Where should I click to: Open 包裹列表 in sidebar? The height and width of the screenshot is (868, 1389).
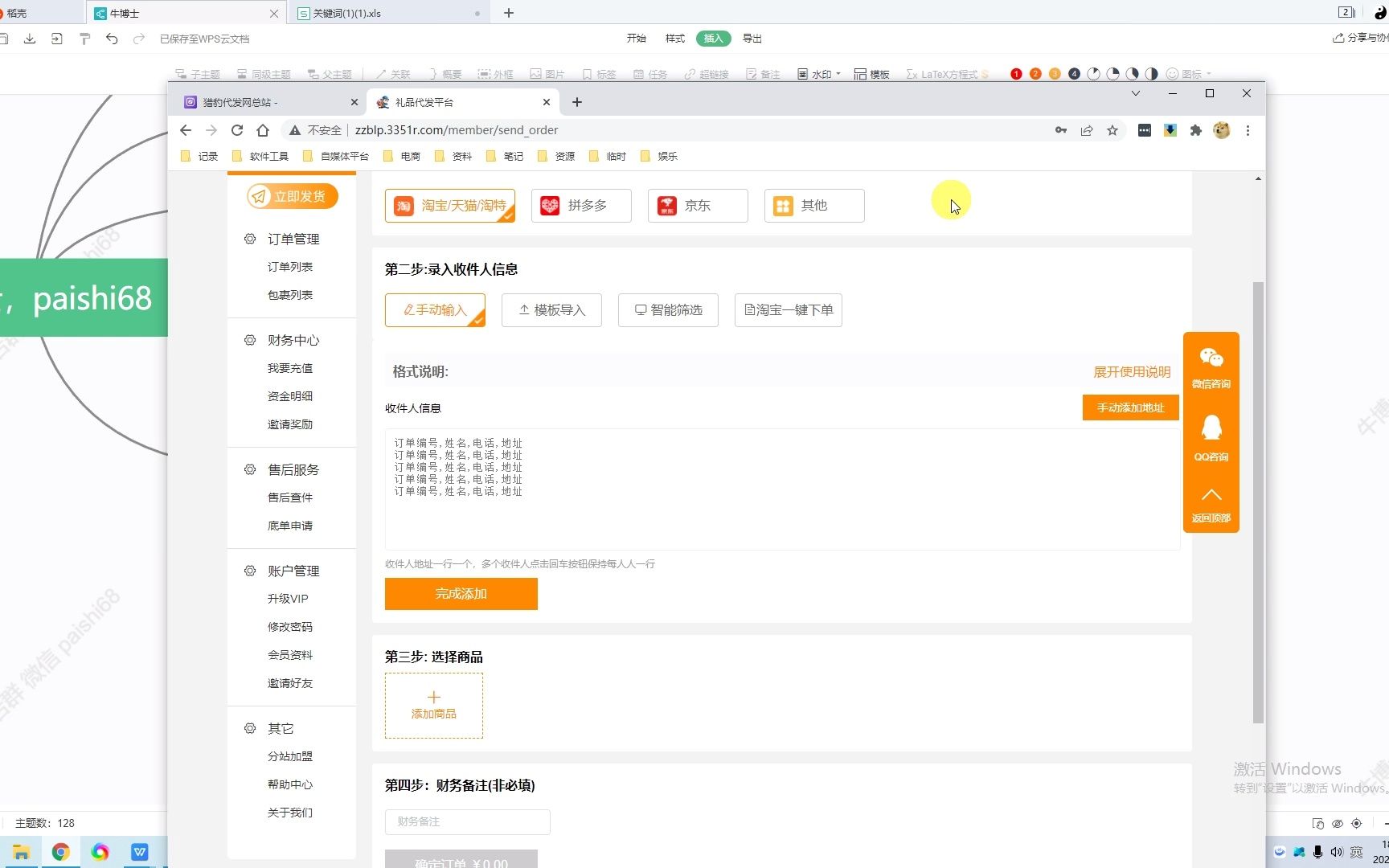pyautogui.click(x=290, y=295)
